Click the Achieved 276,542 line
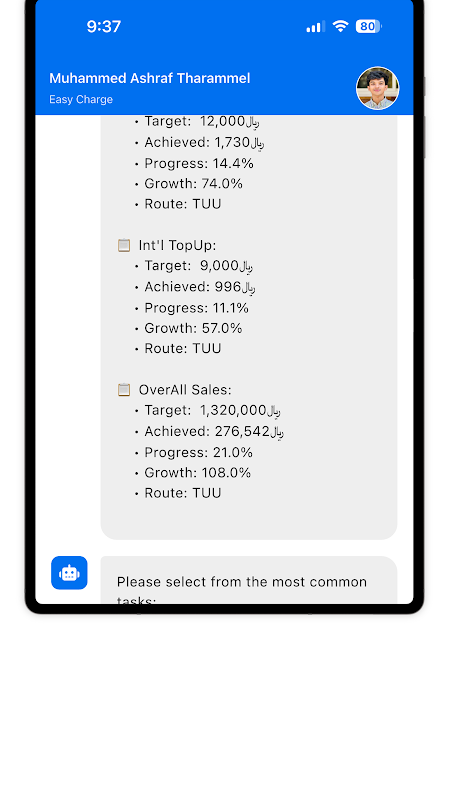The height and width of the screenshot is (800, 450). pyautogui.click(x=209, y=432)
